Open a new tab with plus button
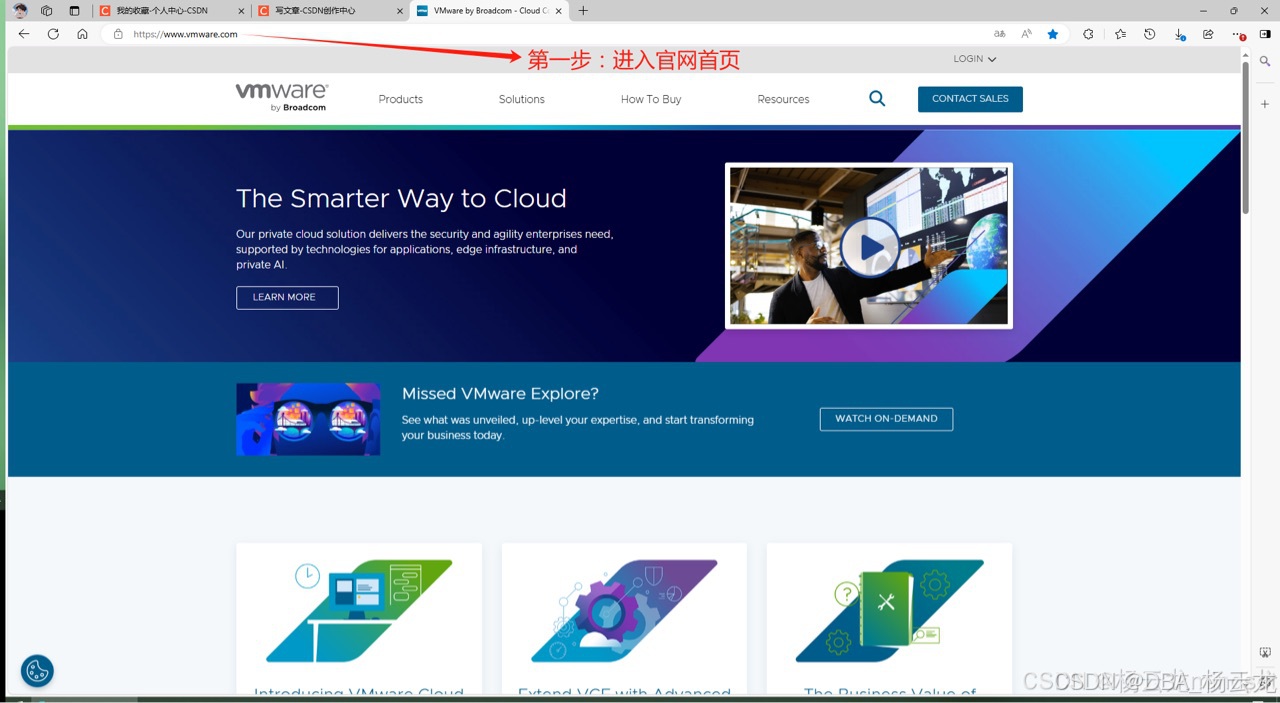Screen dimensions: 1280x703 (583, 11)
